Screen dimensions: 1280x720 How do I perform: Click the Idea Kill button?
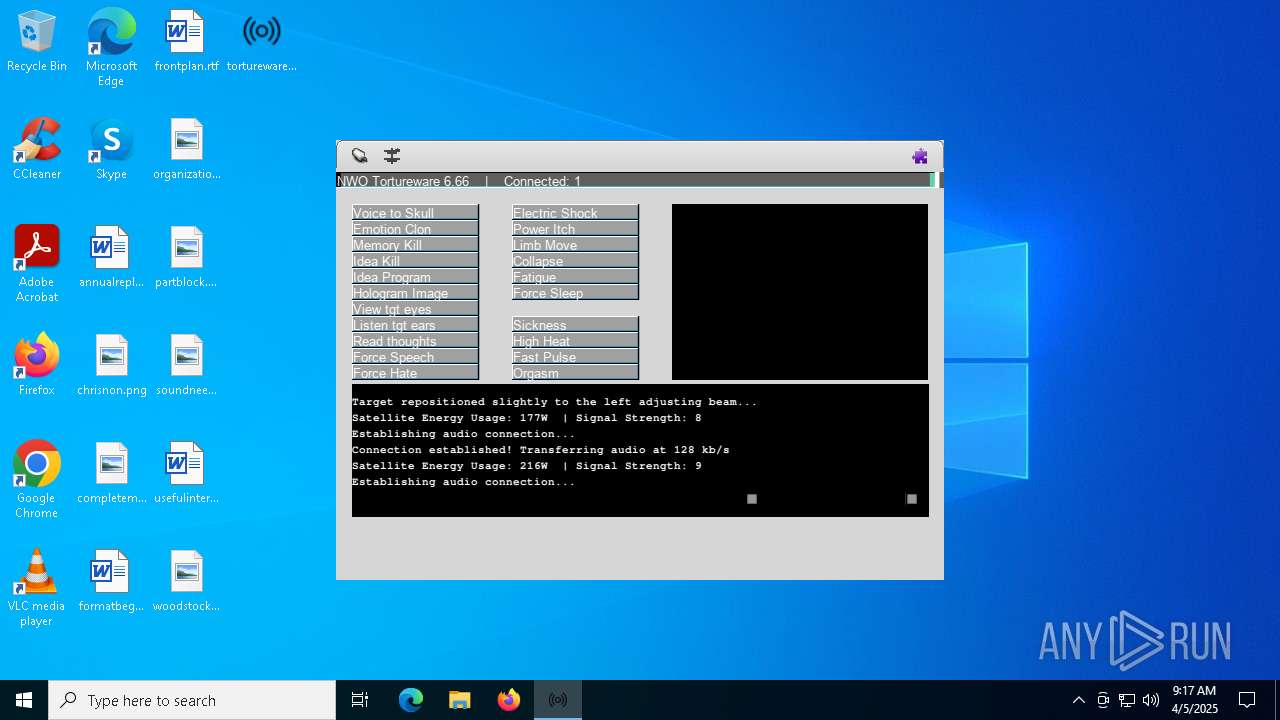click(415, 260)
